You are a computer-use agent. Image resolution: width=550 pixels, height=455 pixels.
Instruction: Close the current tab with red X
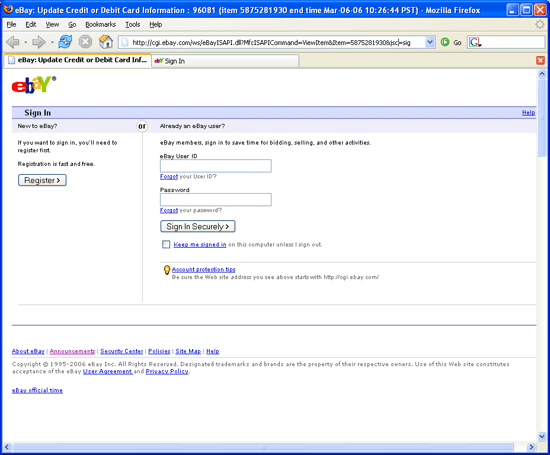pyautogui.click(x=540, y=61)
